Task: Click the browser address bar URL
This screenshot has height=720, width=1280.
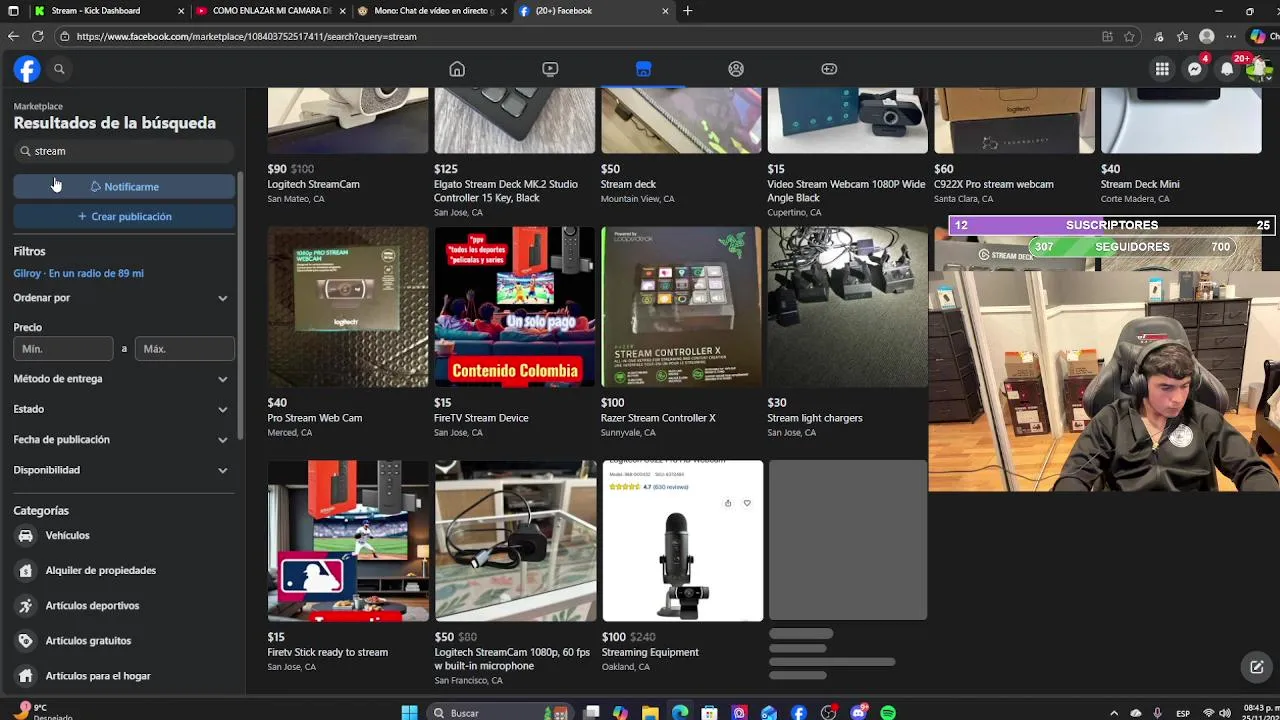Action: coord(246,36)
